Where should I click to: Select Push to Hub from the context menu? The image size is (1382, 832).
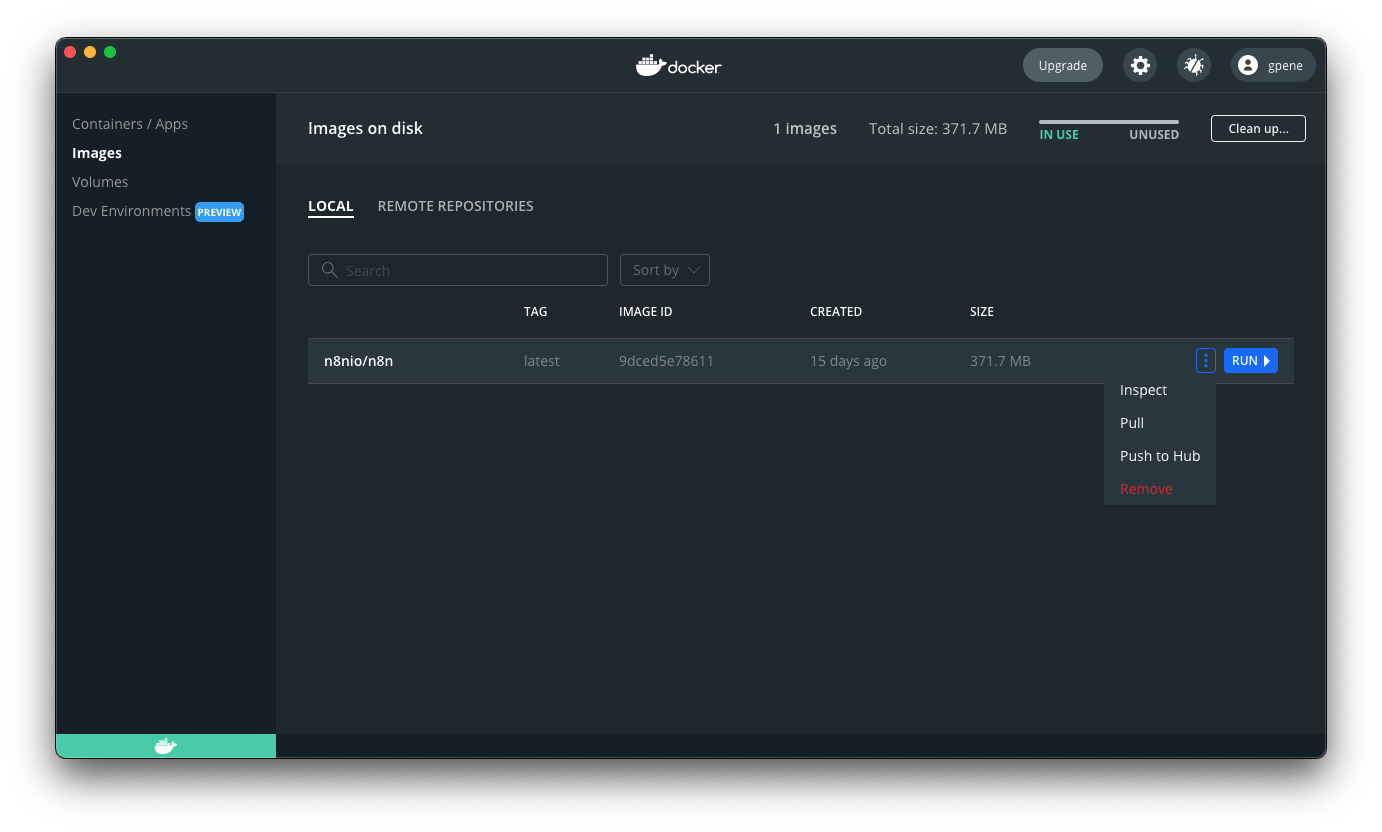pyautogui.click(x=1159, y=455)
